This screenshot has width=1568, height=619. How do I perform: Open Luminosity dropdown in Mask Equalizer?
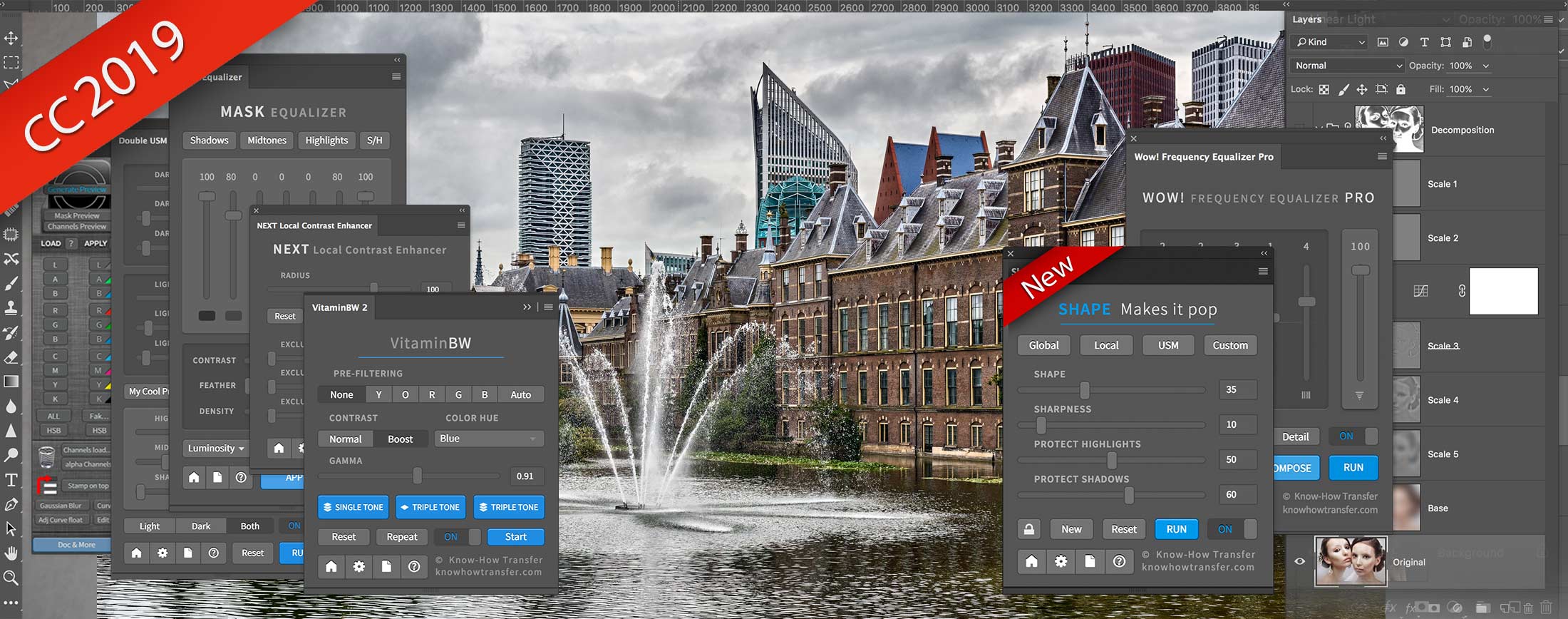(216, 449)
